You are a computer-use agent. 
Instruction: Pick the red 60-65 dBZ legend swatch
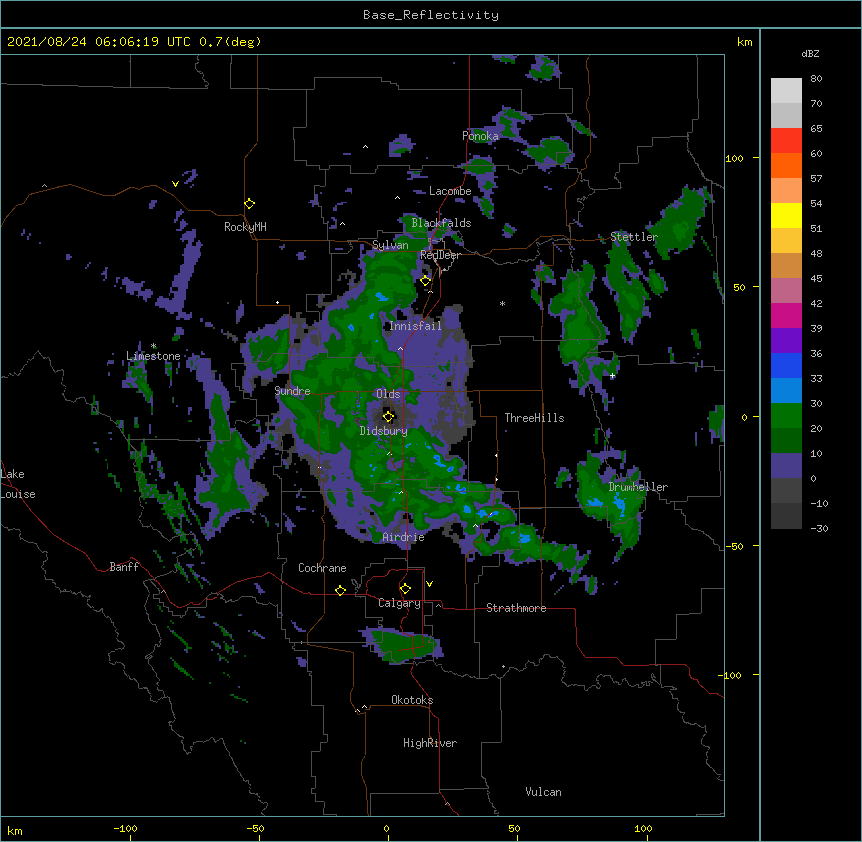[786, 141]
